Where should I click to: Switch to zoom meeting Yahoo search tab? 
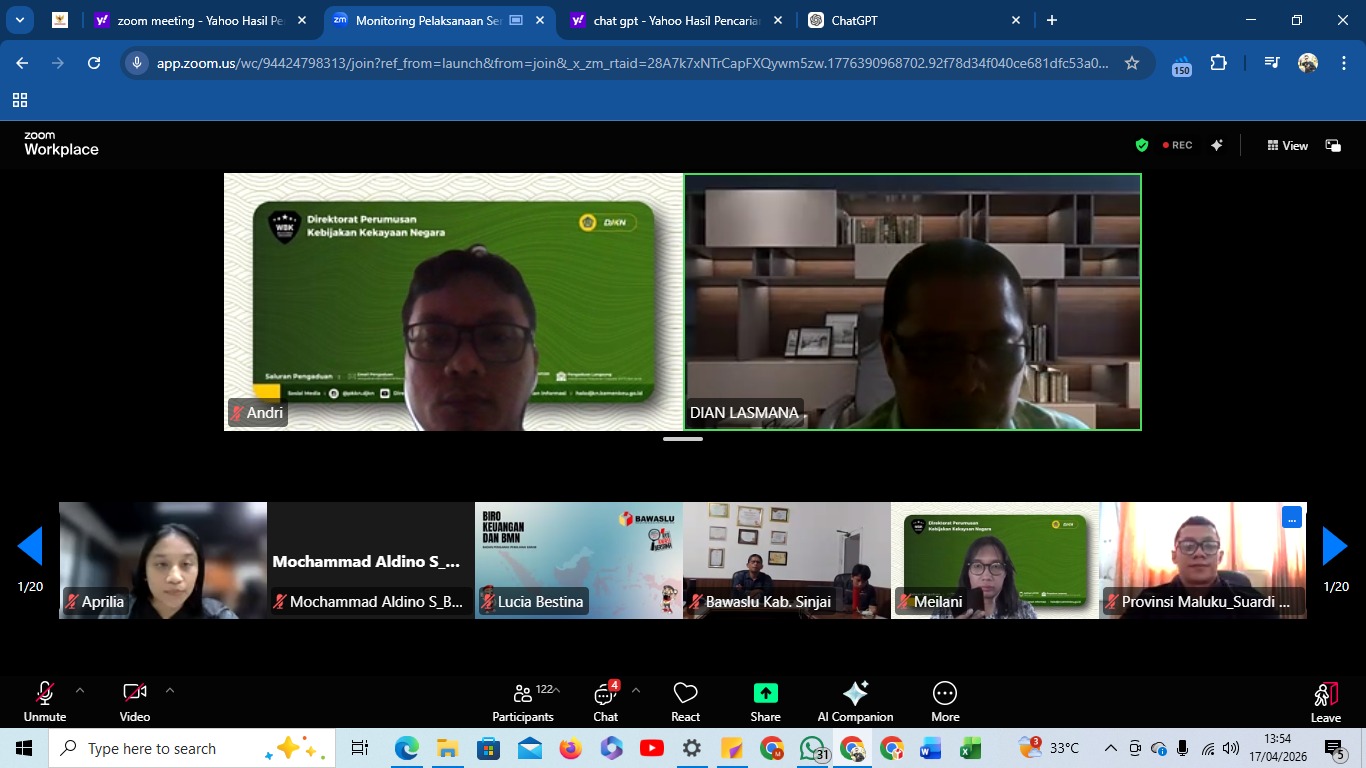198,20
